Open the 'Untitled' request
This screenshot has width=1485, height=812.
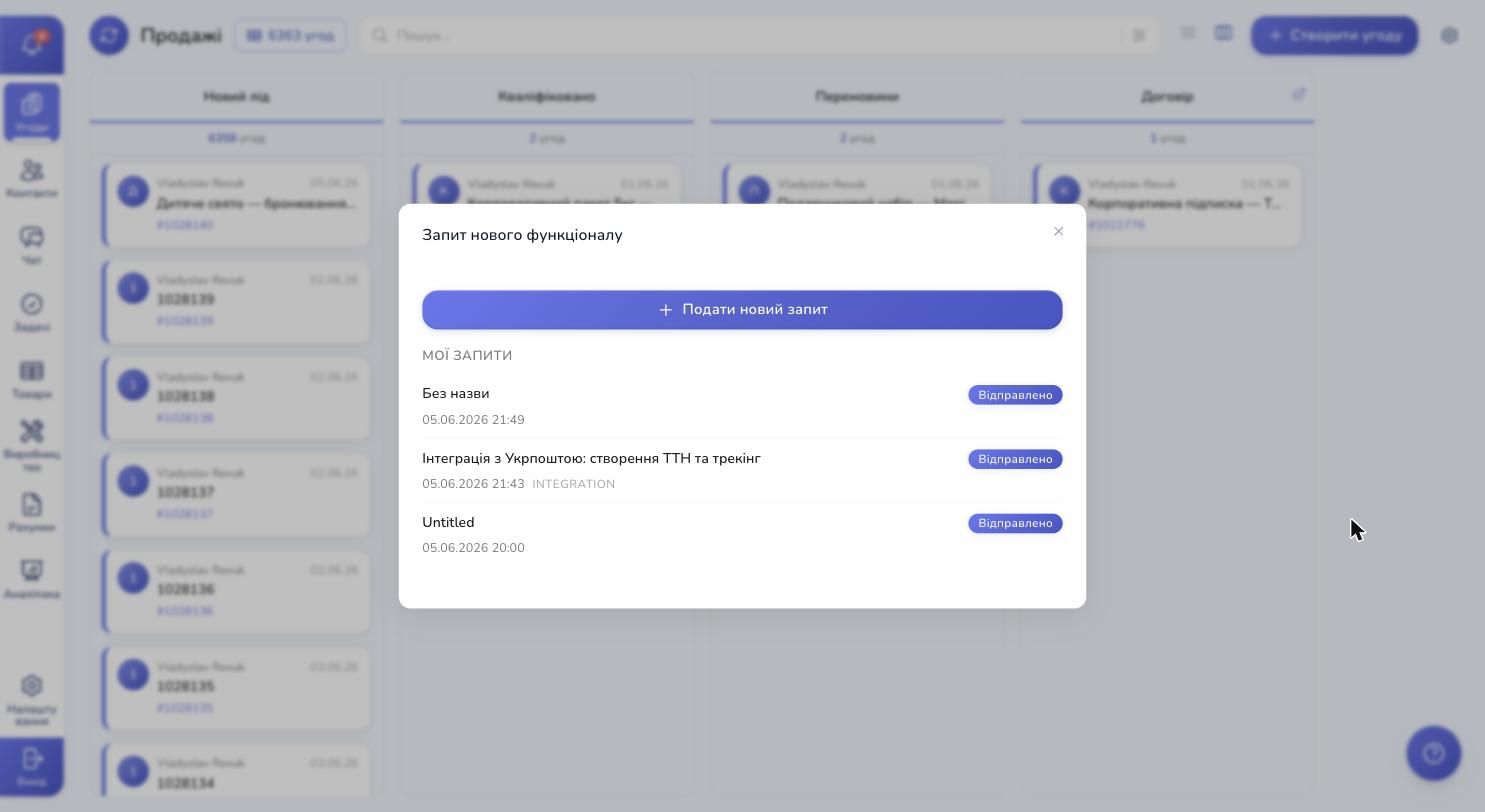742,534
